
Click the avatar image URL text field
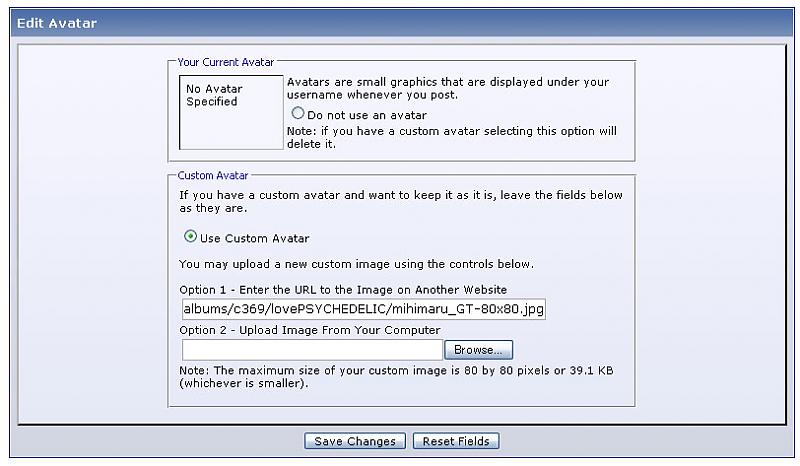(x=363, y=309)
